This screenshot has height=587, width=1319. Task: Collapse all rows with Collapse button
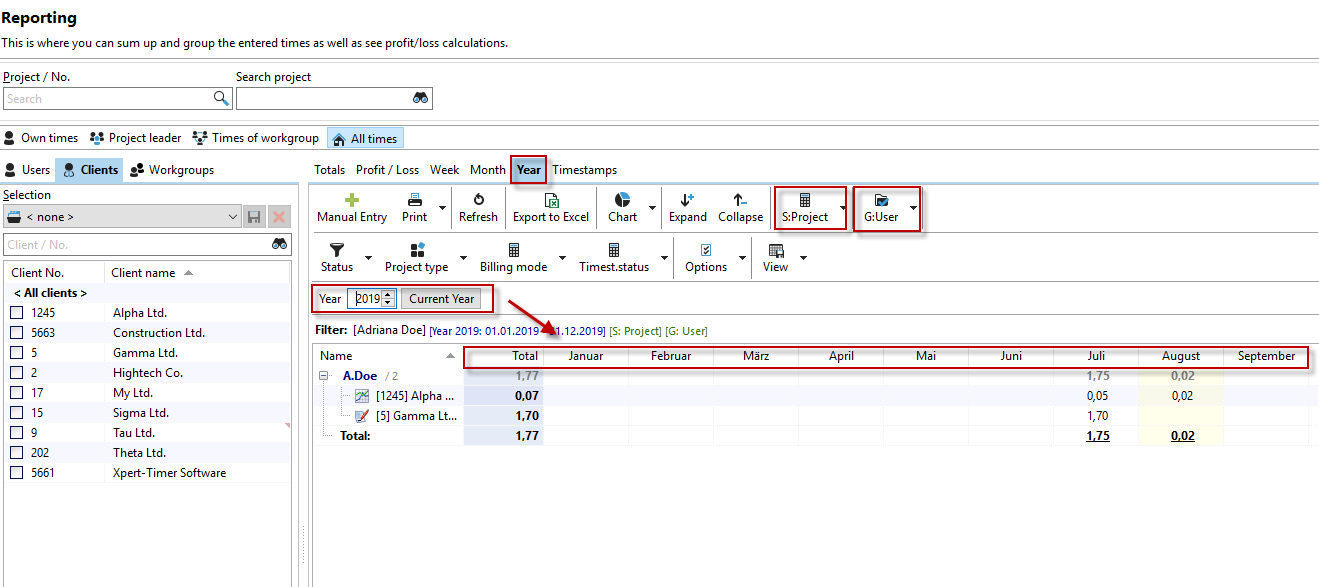[x=740, y=208]
